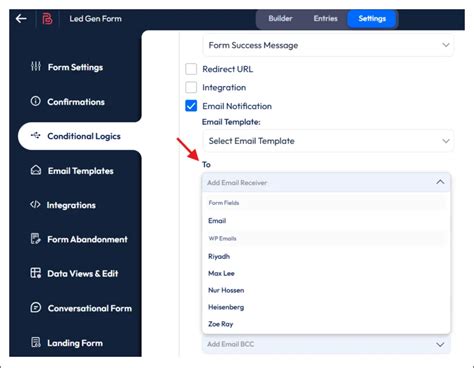
Task: Open Form Settings in sidebar
Action: click(75, 67)
